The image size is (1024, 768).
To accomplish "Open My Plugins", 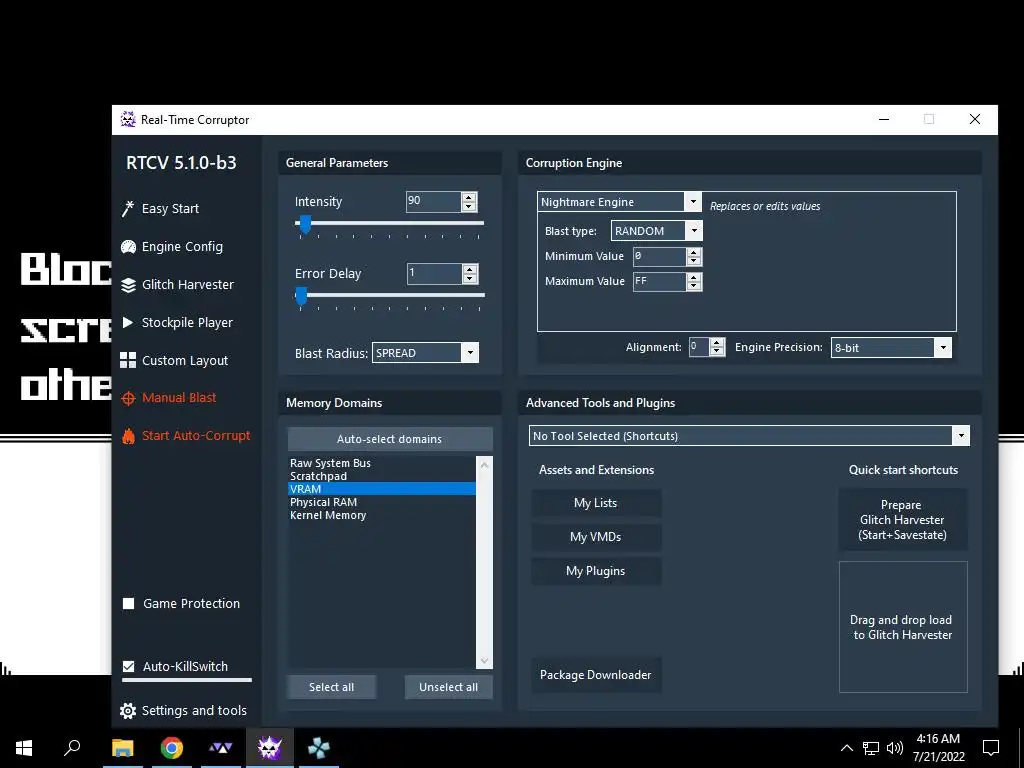I will pos(596,571).
